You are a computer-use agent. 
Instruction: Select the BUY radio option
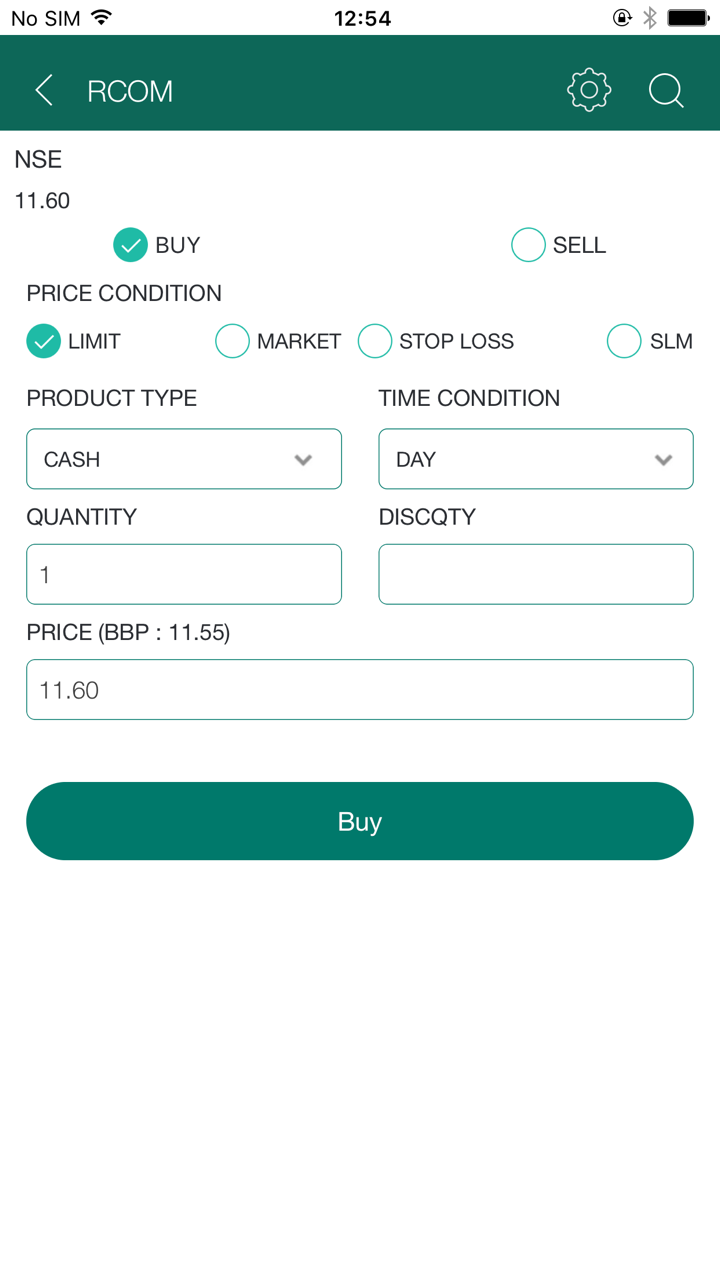point(131,245)
